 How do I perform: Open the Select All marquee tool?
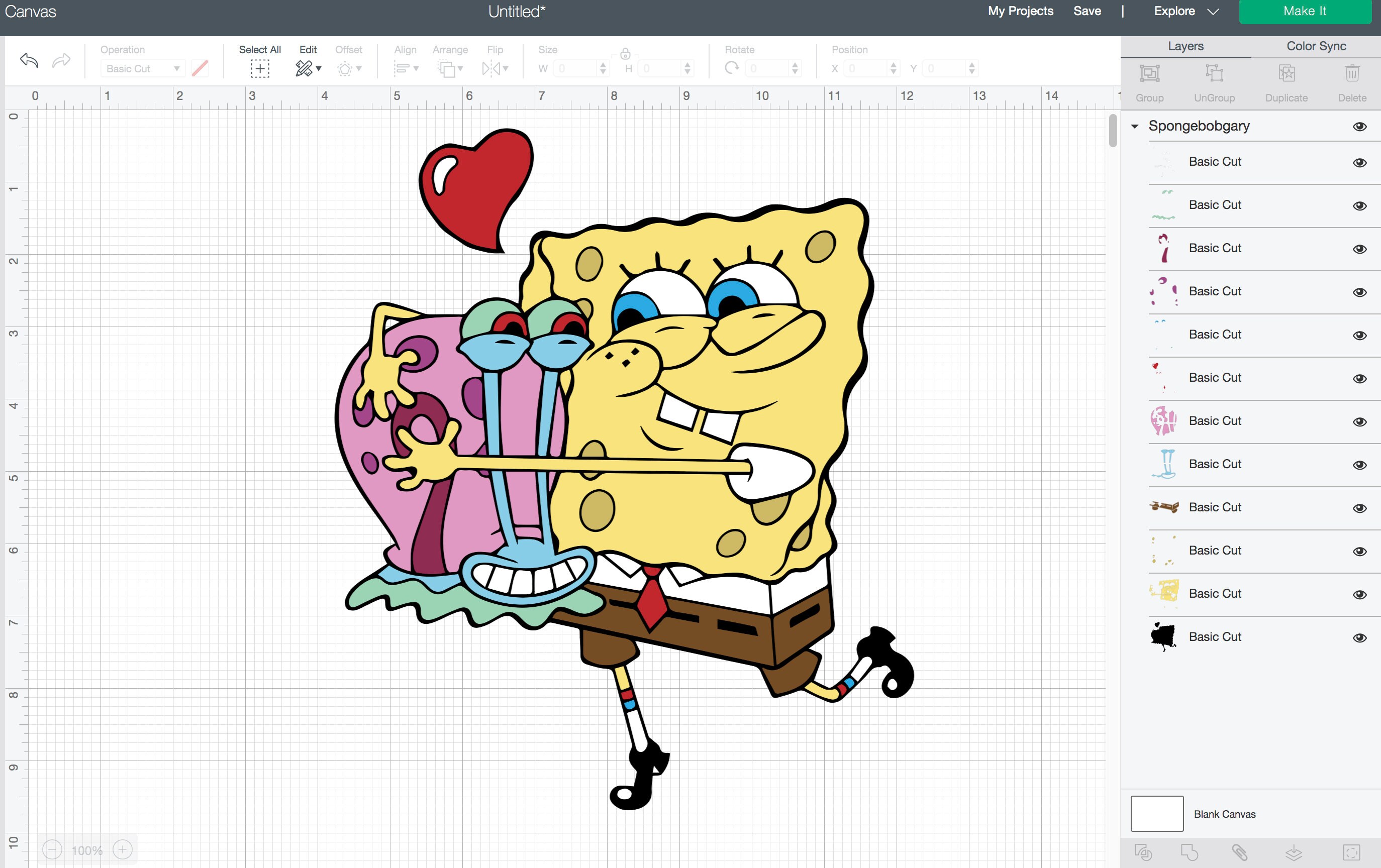click(260, 68)
